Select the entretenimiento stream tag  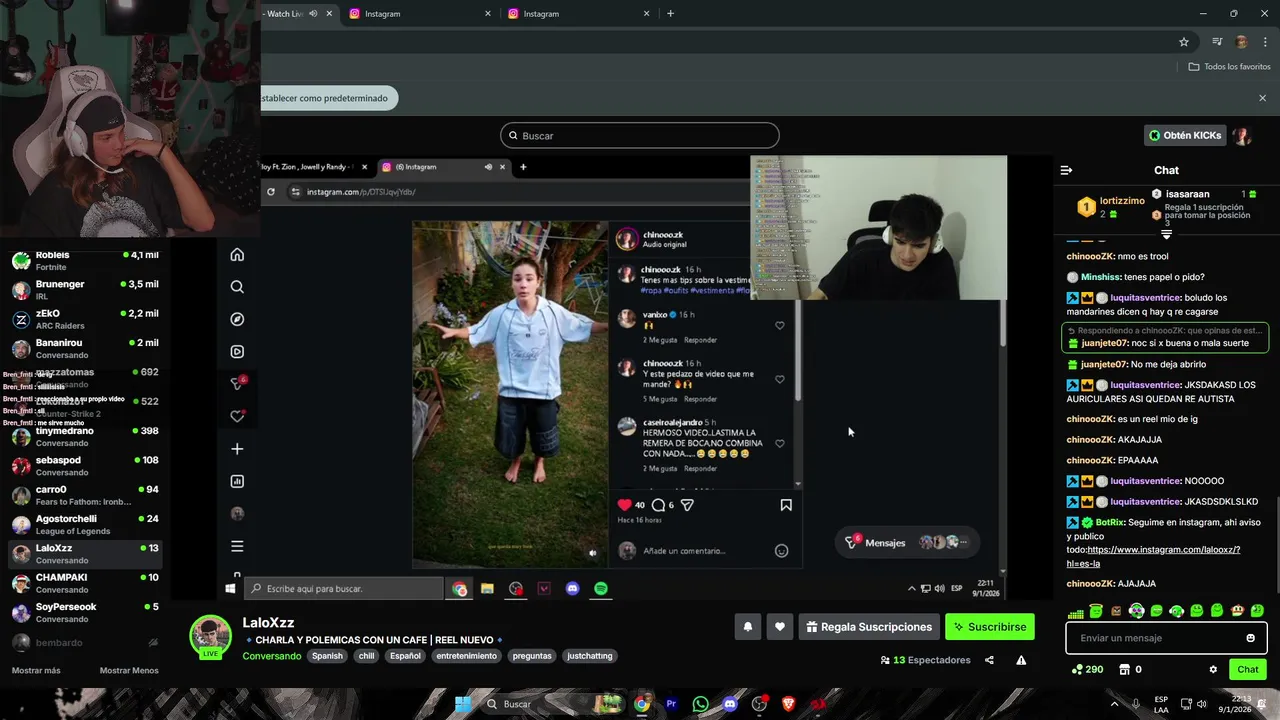[x=466, y=656]
